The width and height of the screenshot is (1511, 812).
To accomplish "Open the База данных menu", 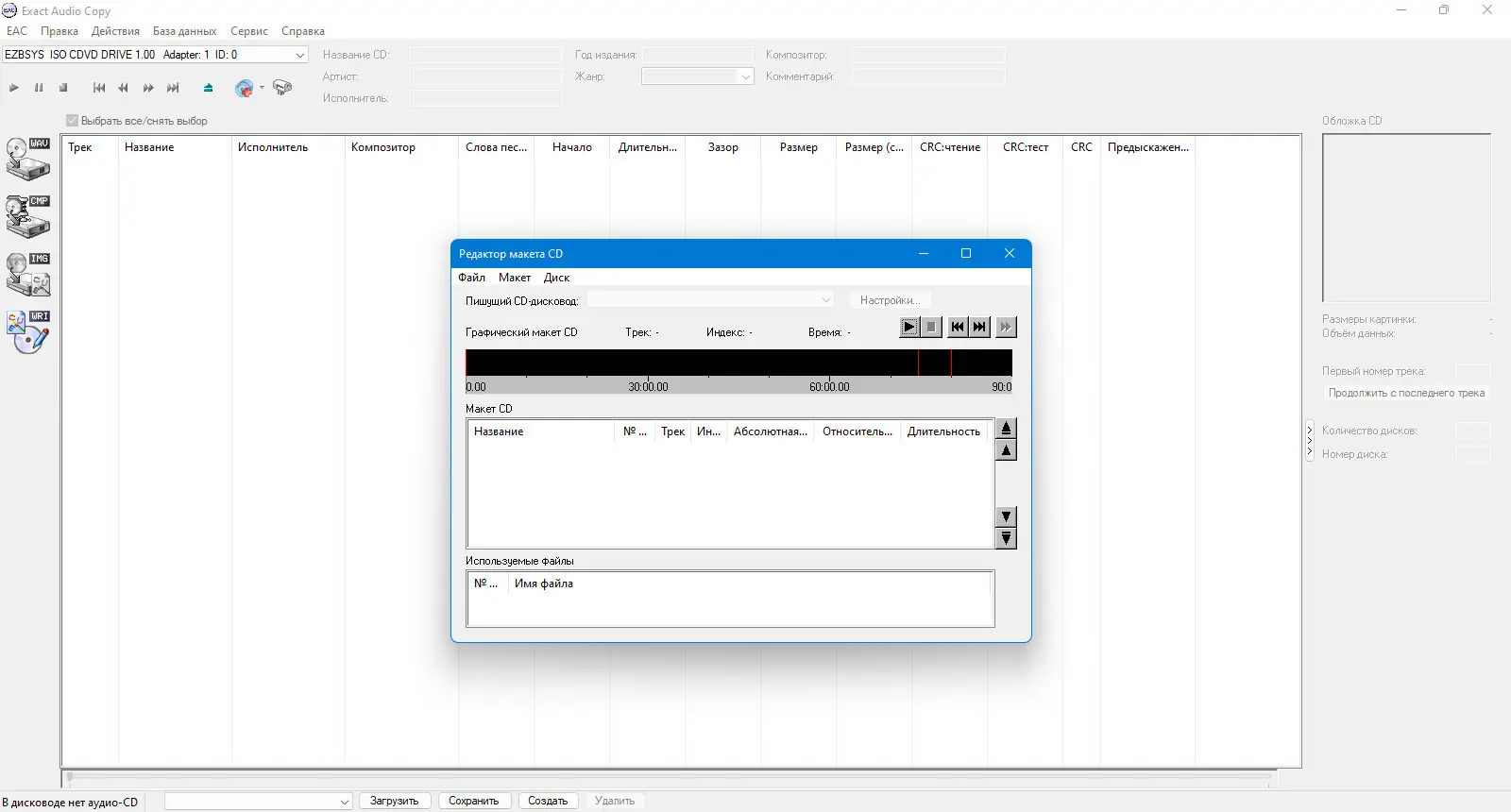I will tap(185, 31).
